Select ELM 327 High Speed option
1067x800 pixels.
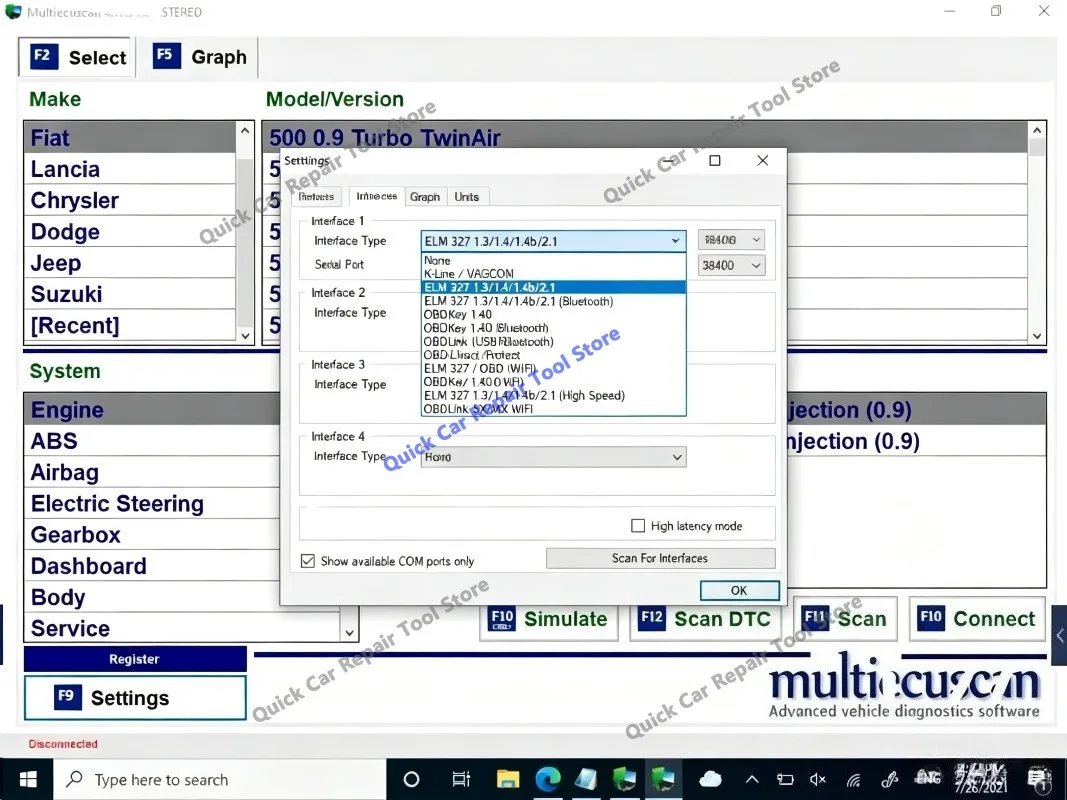click(553, 395)
